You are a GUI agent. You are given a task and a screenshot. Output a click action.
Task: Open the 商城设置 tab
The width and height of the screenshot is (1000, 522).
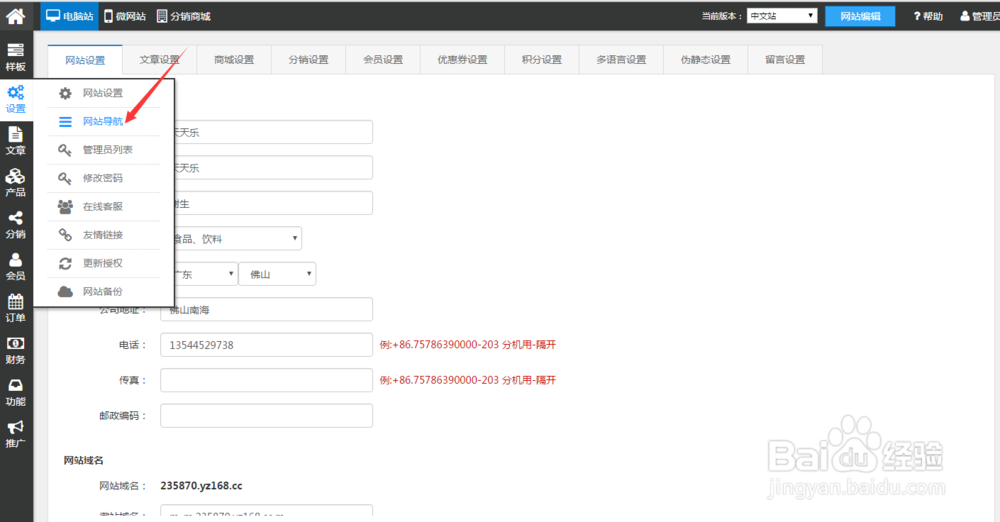tap(234, 59)
